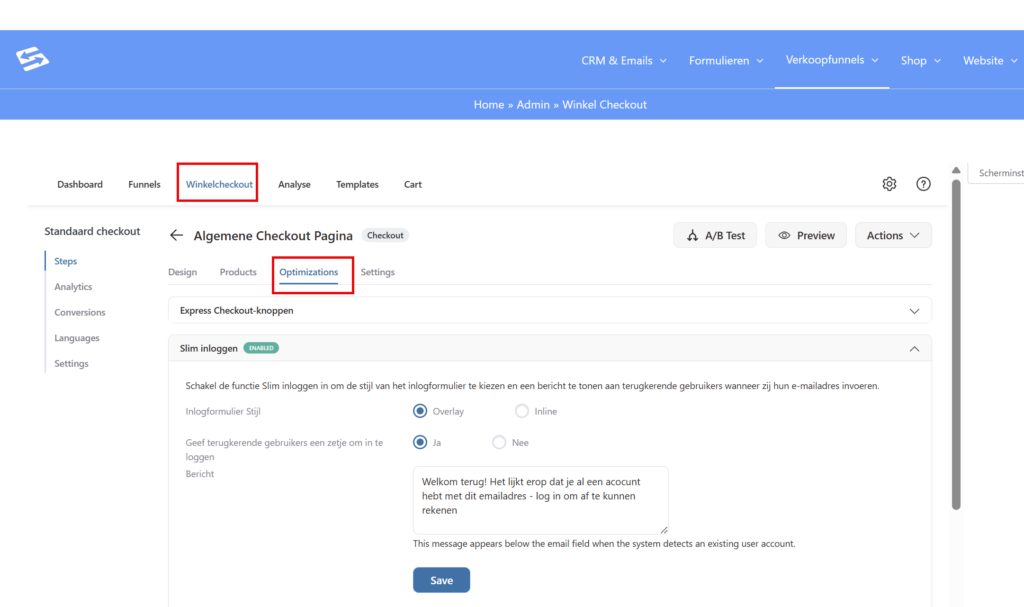Screen dimensions: 1024x607
Task: Open the Verkoopfunnels menu
Action: point(832,60)
